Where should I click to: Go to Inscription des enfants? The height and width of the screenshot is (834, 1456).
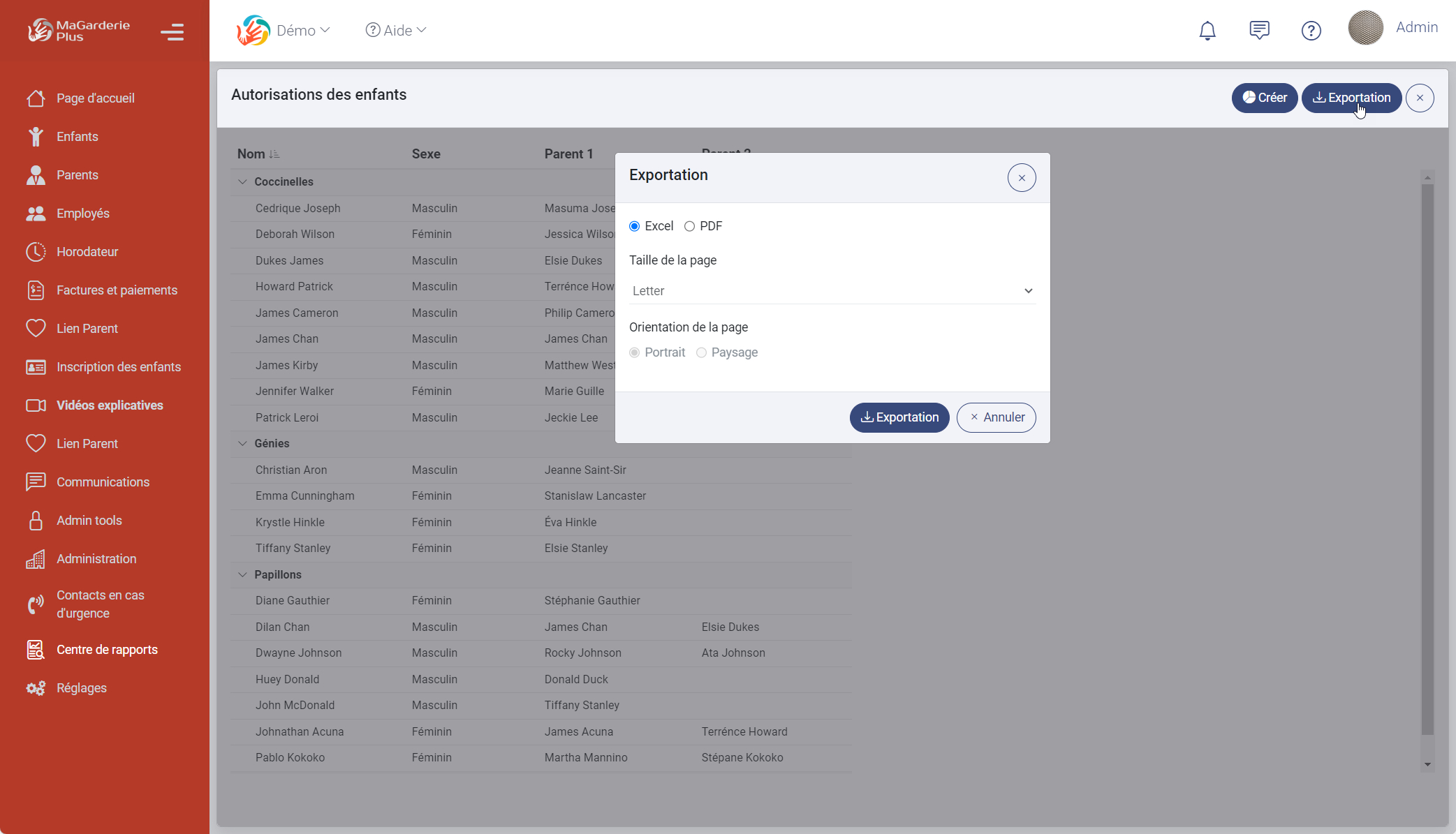click(118, 367)
